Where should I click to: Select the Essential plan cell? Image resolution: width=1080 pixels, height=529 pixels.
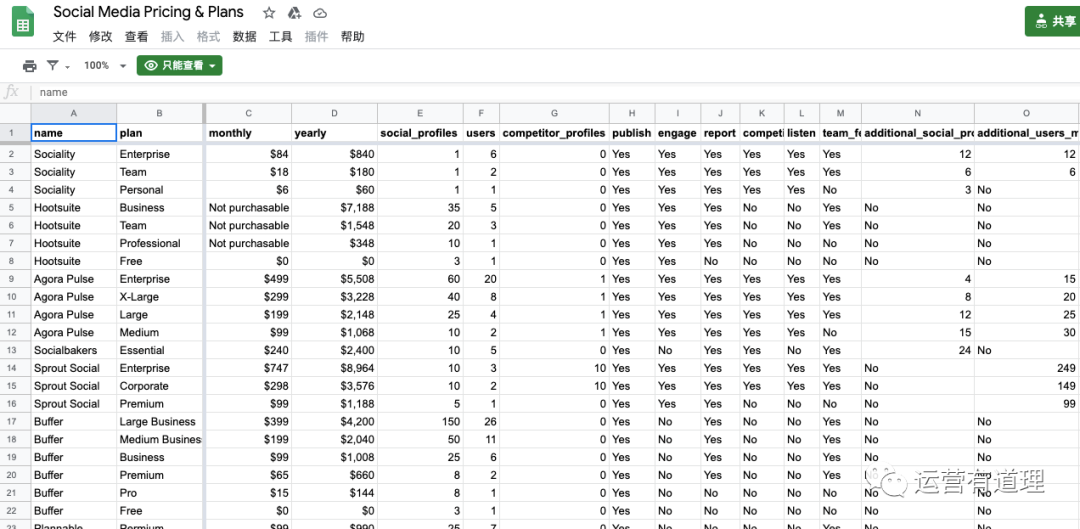coord(160,350)
